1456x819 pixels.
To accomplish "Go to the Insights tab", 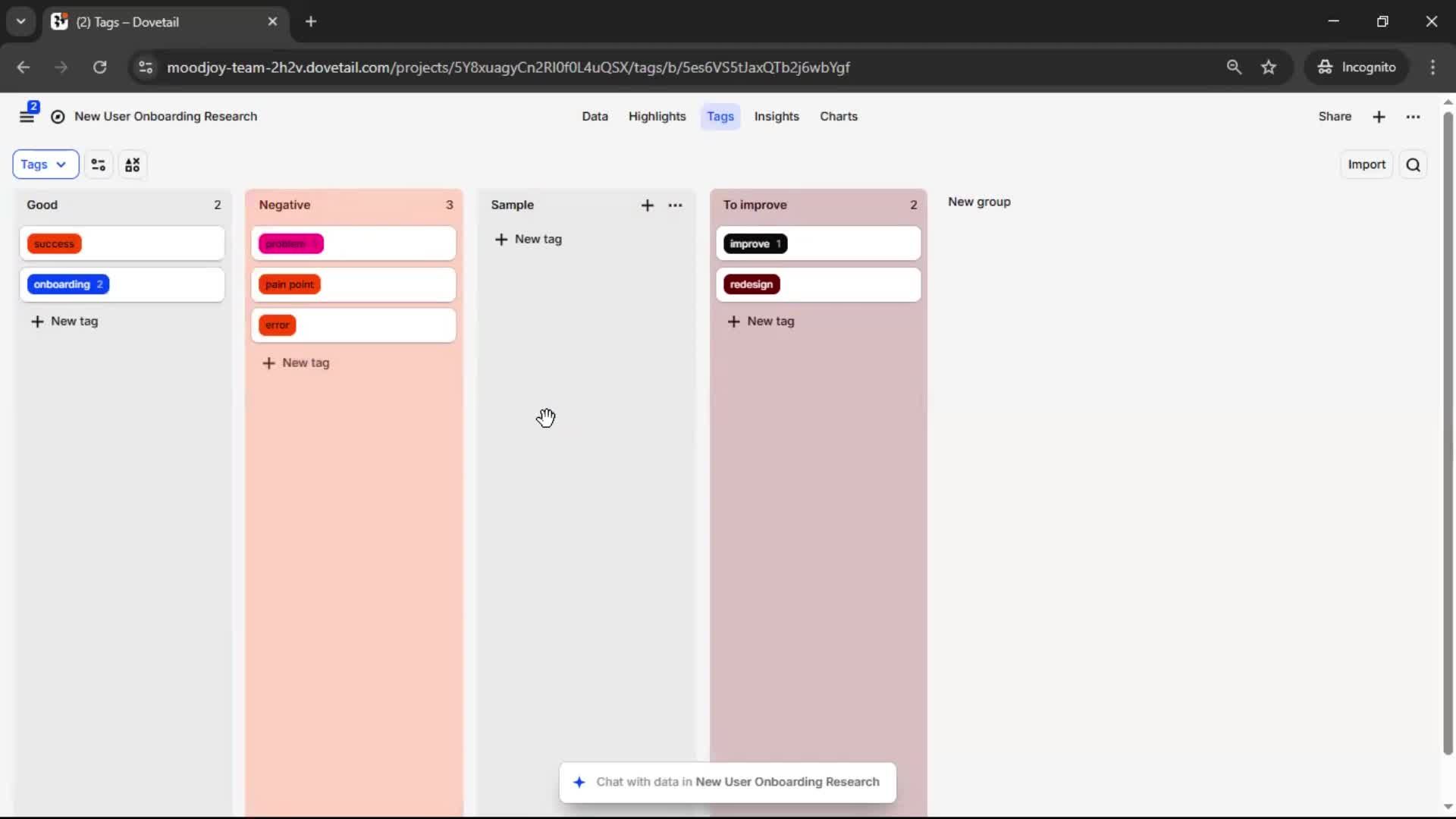I will pos(776,116).
